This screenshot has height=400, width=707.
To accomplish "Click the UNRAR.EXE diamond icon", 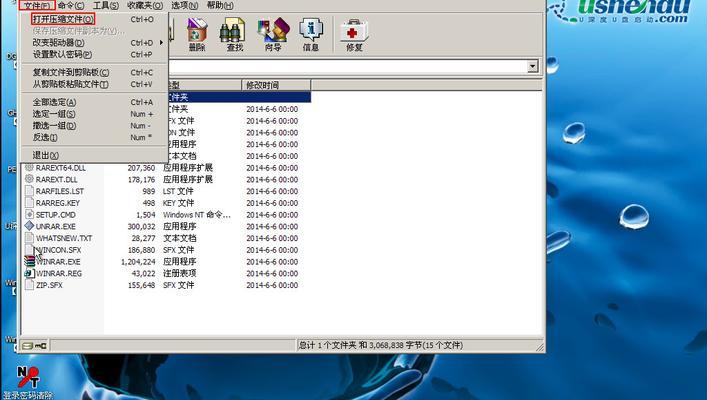I will [x=29, y=226].
